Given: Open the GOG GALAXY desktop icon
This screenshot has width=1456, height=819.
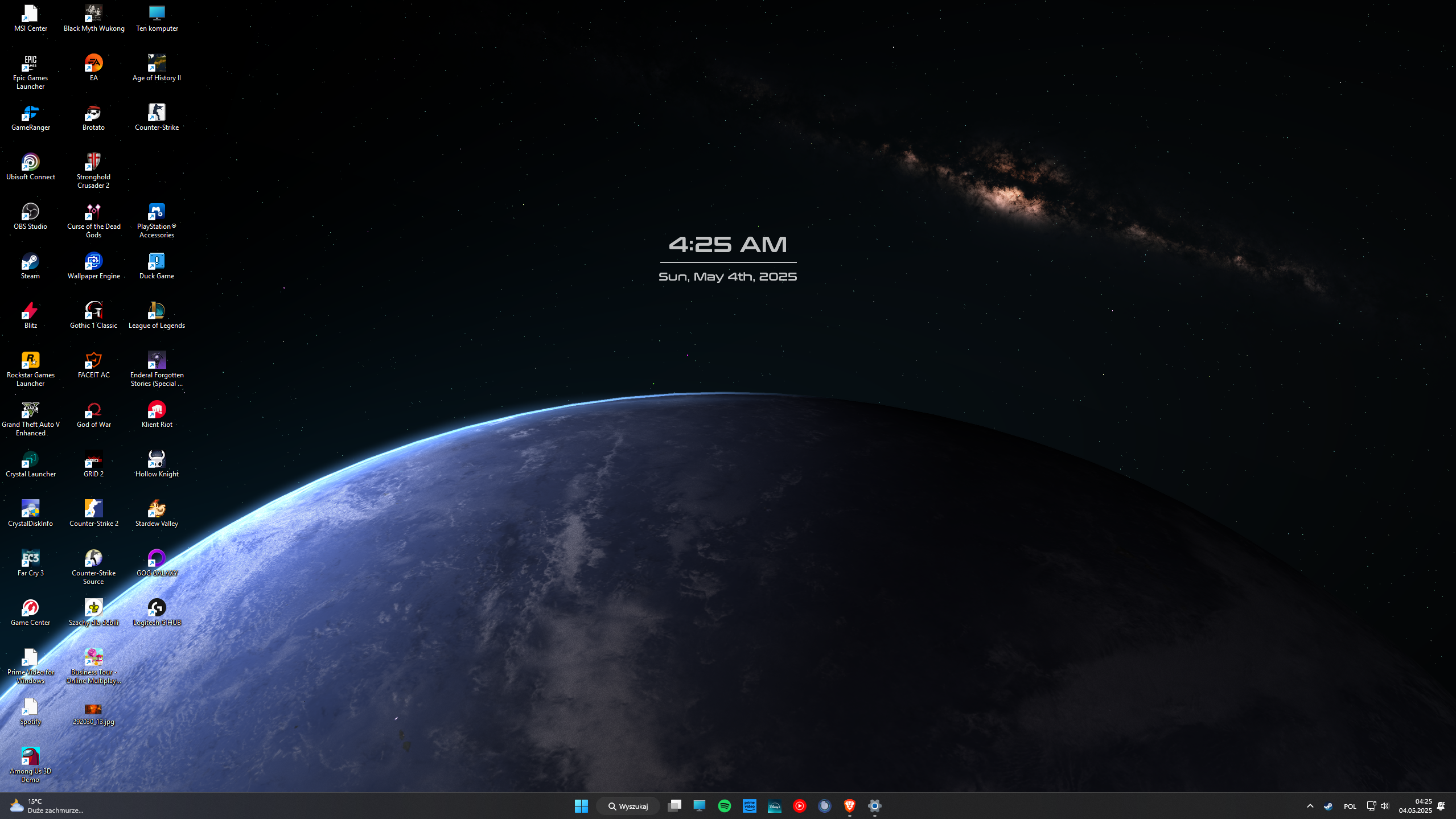Looking at the screenshot, I should 157,563.
